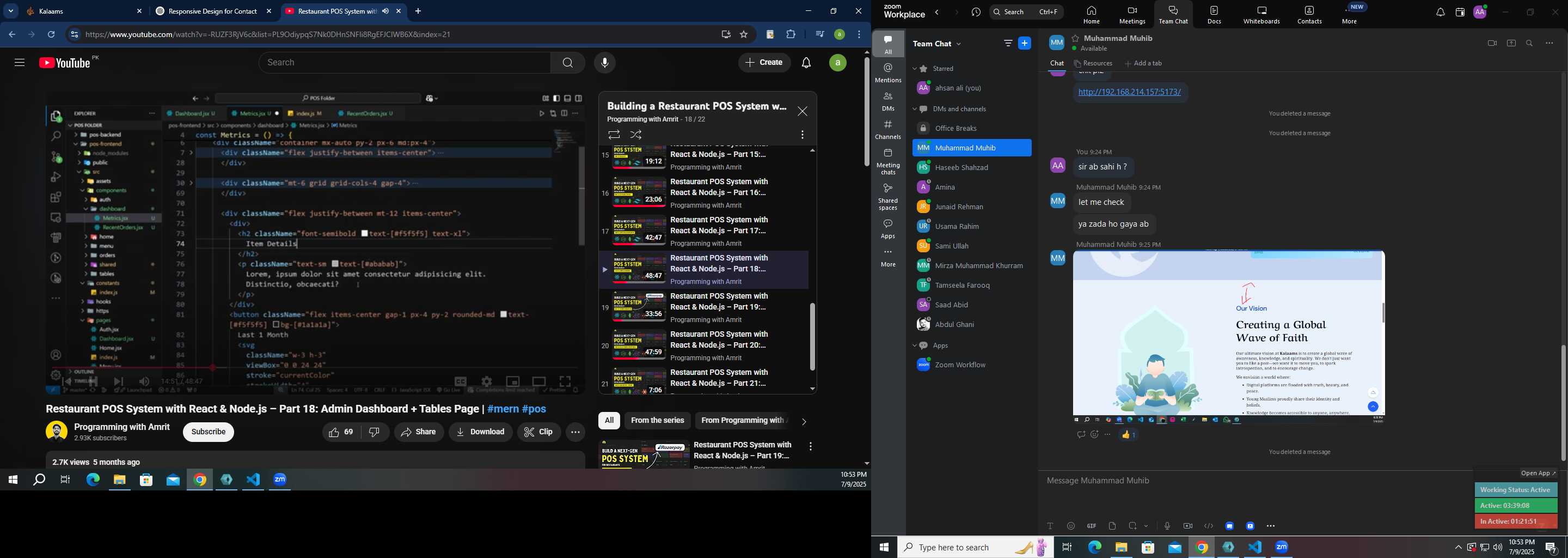Click YouTube search input field
1568x558 pixels.
coord(405,63)
